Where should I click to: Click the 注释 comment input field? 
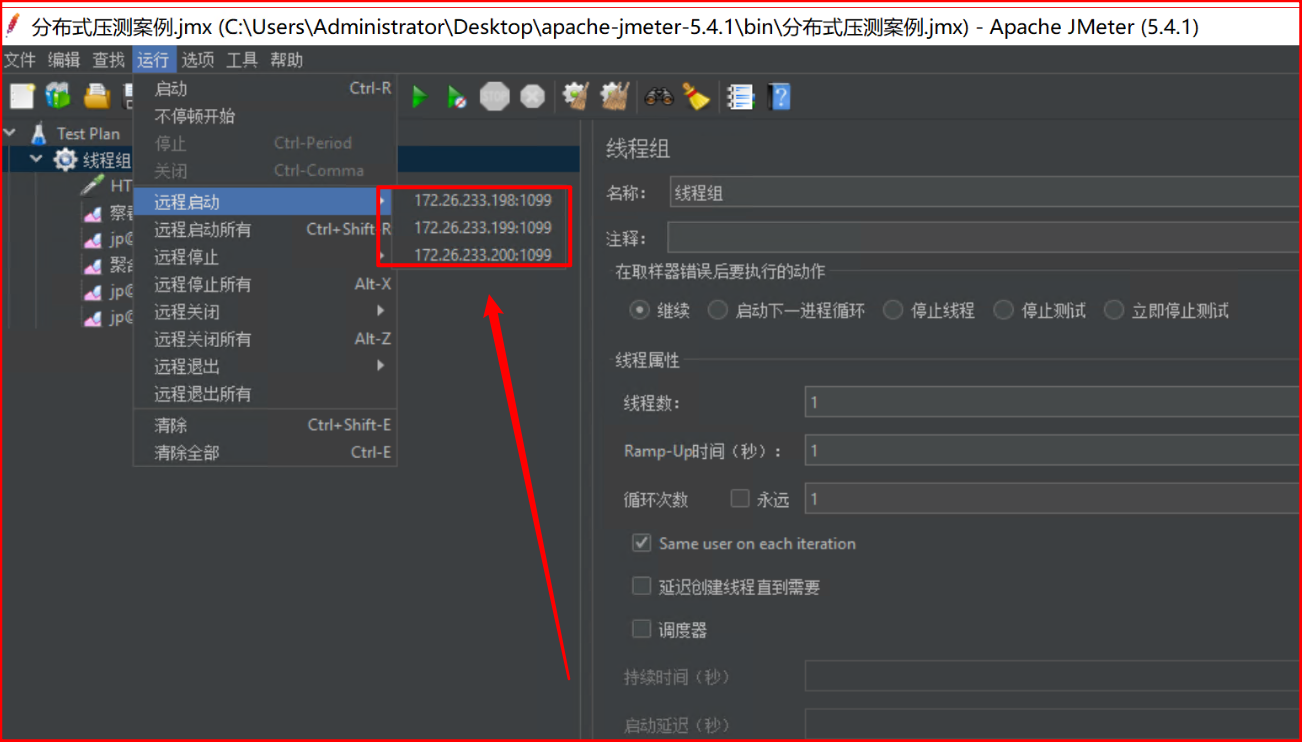point(985,238)
